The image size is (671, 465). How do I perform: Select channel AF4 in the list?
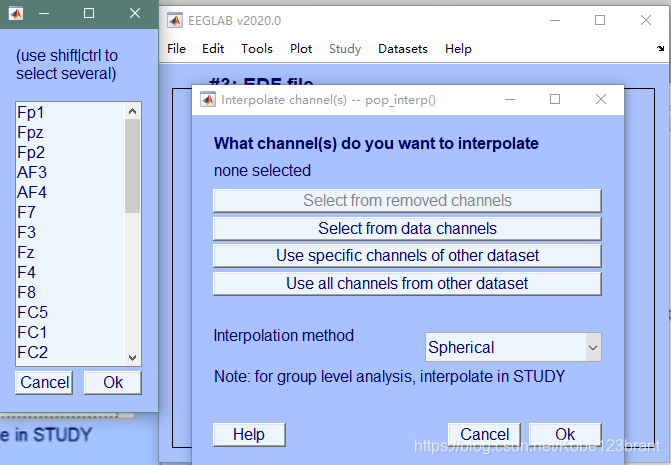click(x=70, y=193)
